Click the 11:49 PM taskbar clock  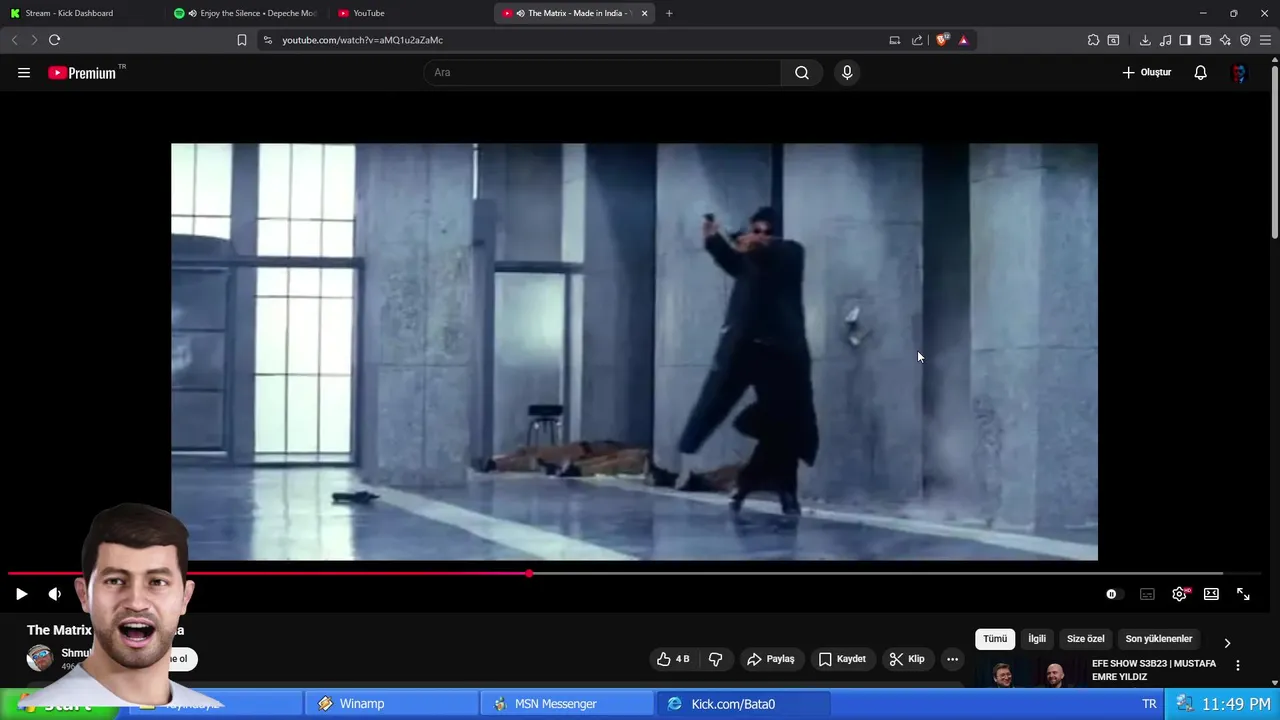pyautogui.click(x=1236, y=705)
